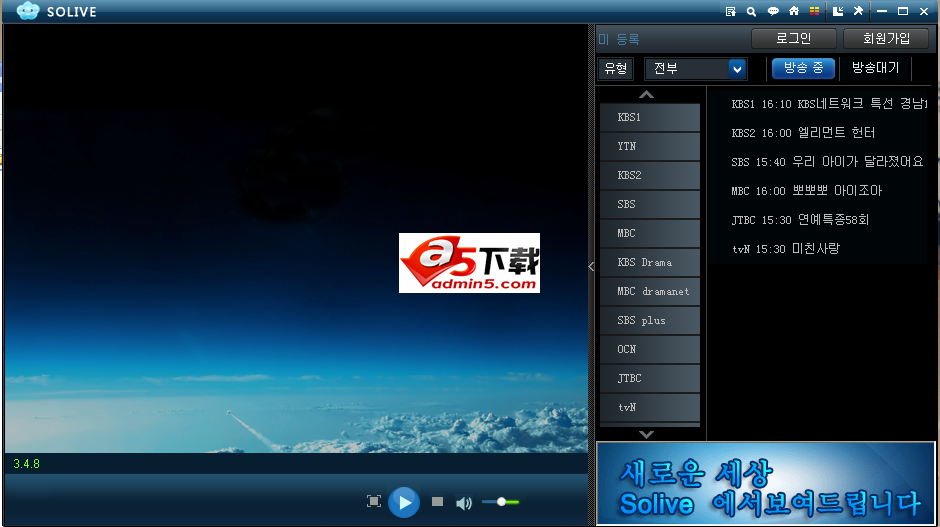Viewport: 940px width, 527px height.
Task: Open MBC 16:00 뽀뽀뽀 아이조아 listing
Action: pyautogui.click(x=806, y=191)
